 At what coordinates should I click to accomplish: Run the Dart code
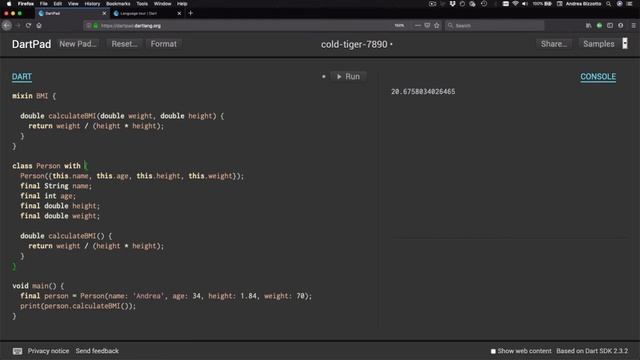click(348, 77)
